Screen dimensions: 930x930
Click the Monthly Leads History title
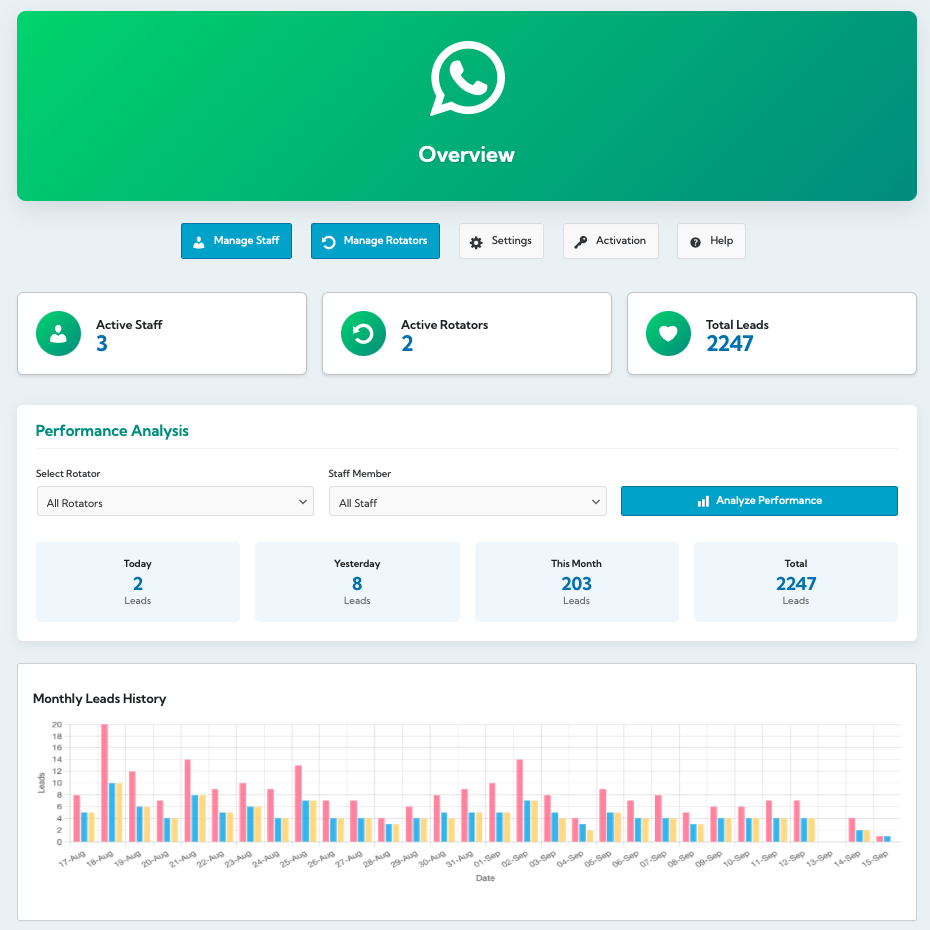100,699
